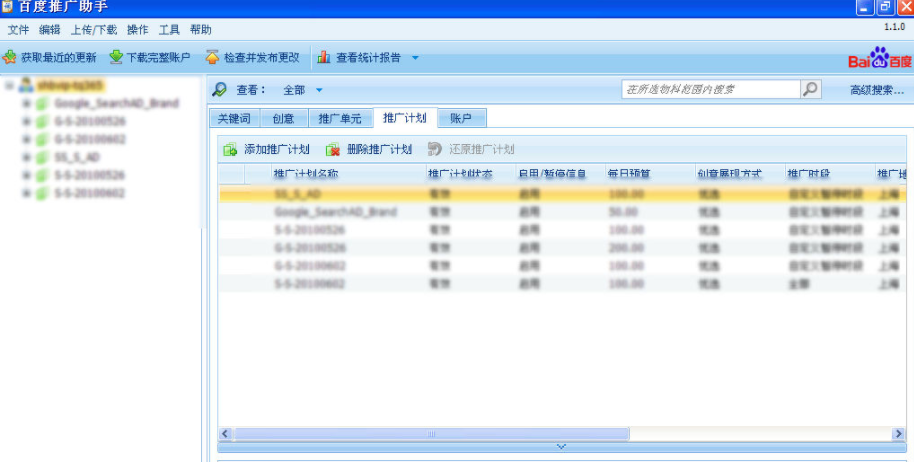Click 删除推广计划 to delete the campaign

pyautogui.click(x=369, y=149)
